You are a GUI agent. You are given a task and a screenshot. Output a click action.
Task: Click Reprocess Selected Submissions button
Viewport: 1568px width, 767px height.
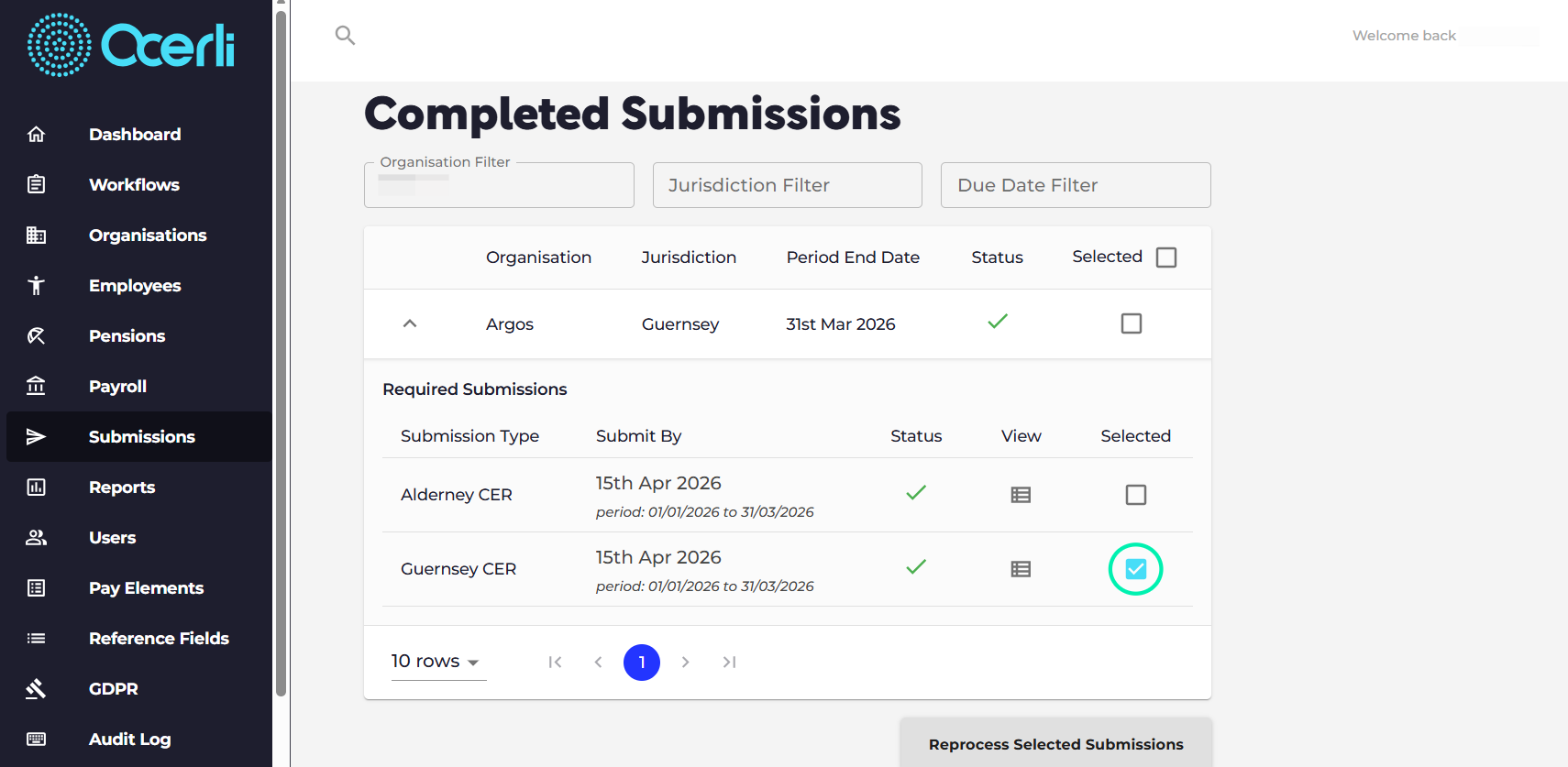1056,743
